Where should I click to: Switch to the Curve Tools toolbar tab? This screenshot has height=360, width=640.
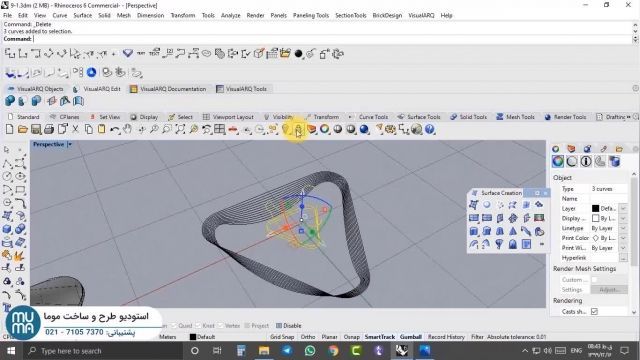(x=373, y=117)
